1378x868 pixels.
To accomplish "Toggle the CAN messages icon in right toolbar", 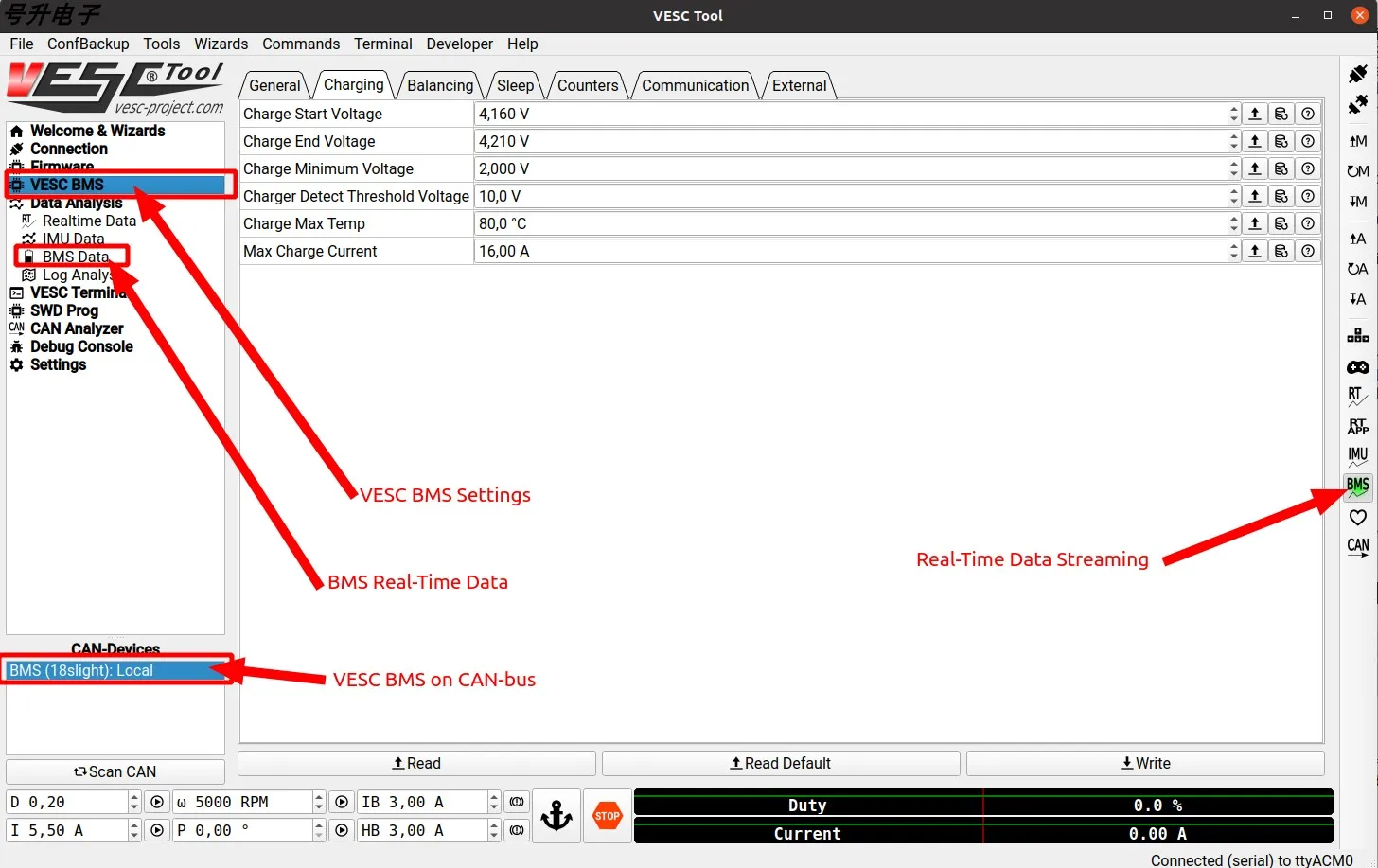I will coord(1358,547).
